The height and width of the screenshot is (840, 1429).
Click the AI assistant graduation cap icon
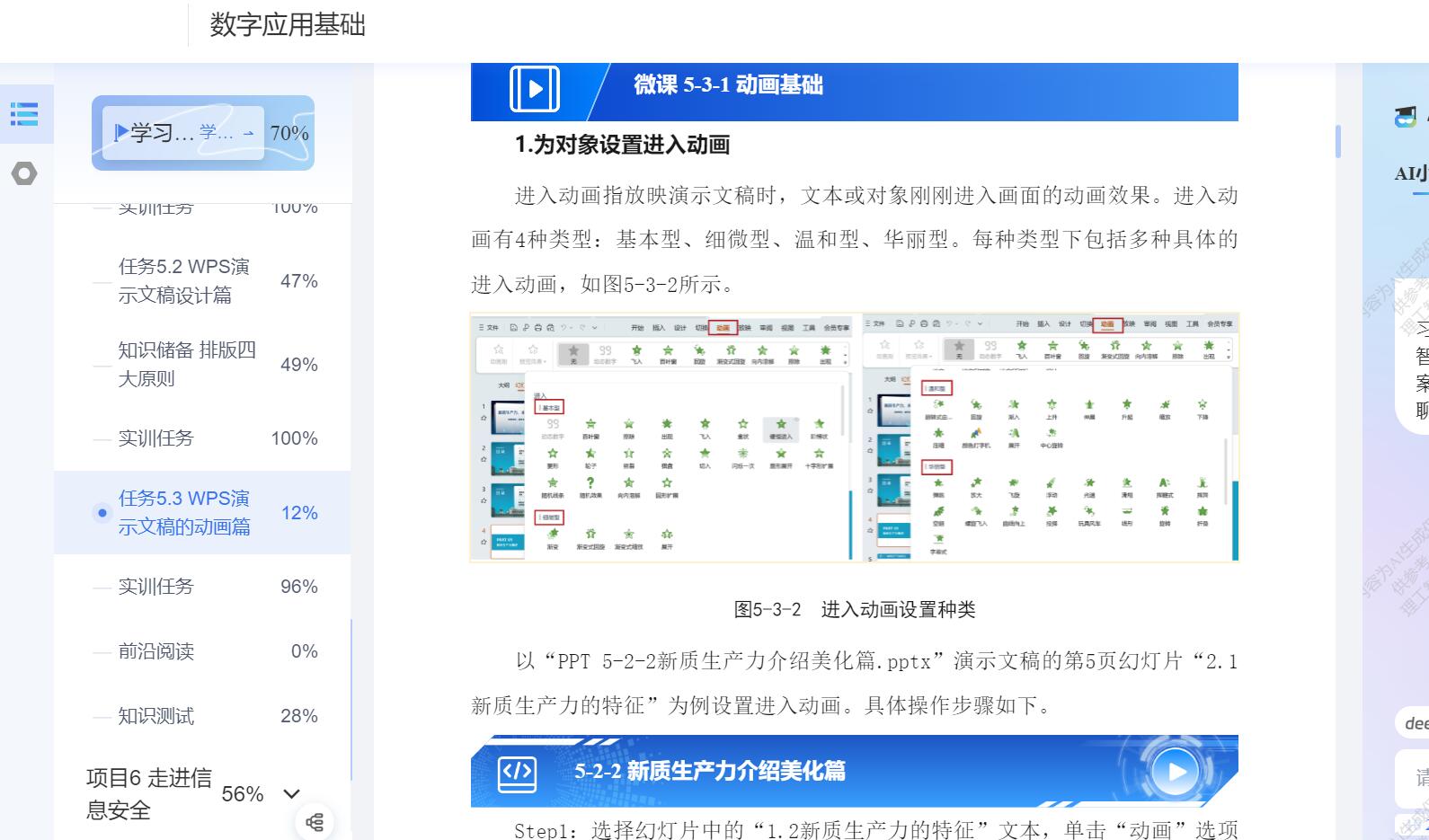tap(1405, 117)
